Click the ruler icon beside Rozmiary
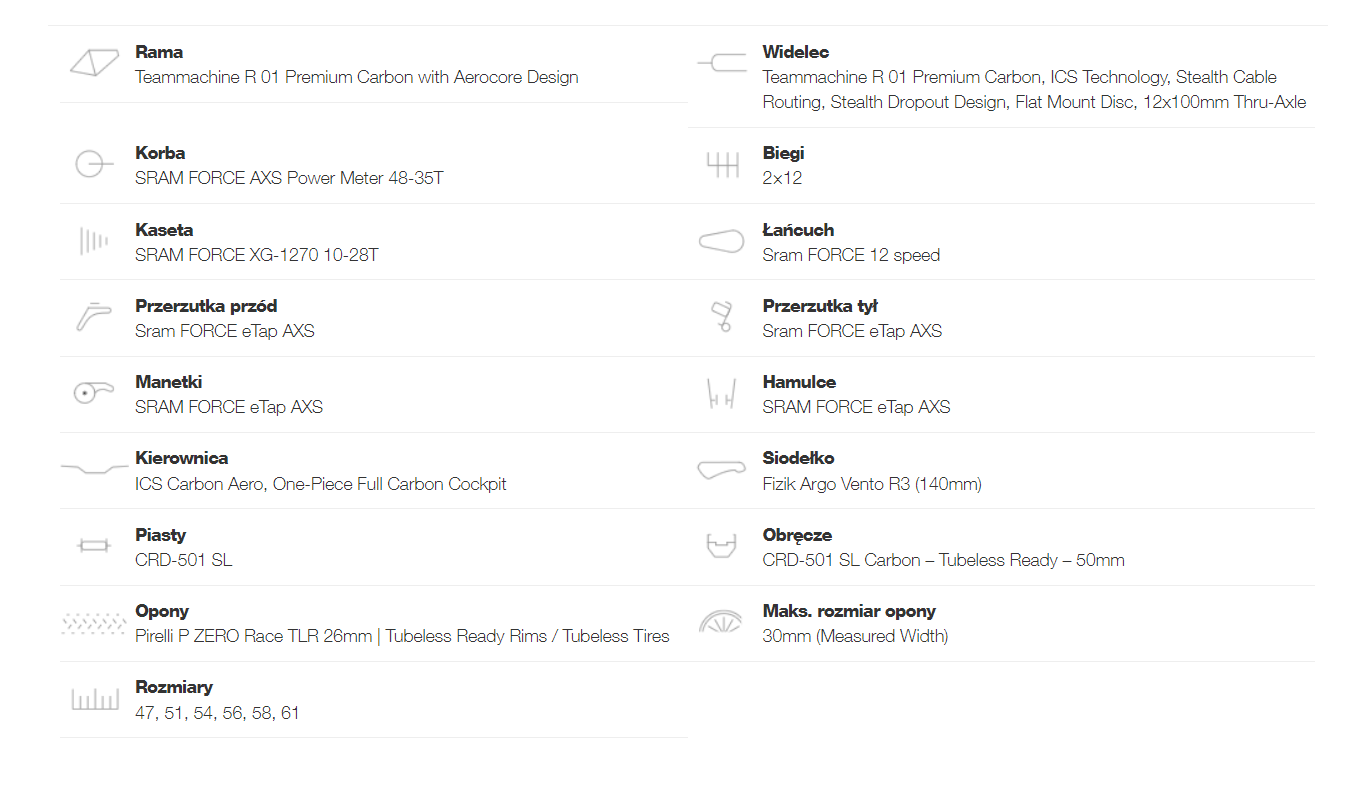The image size is (1345, 791). pyautogui.click(x=95, y=699)
